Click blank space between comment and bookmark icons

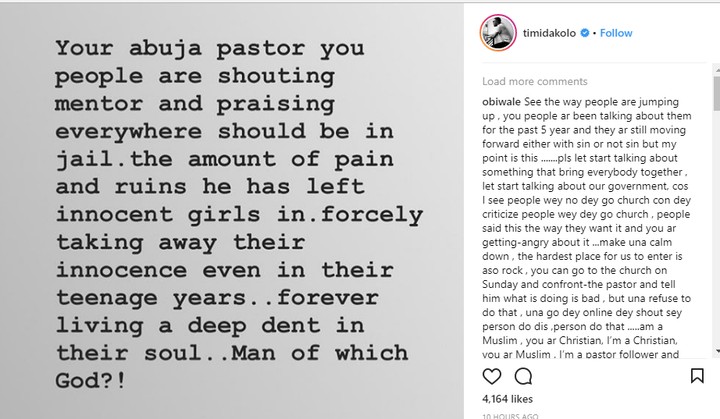610,374
